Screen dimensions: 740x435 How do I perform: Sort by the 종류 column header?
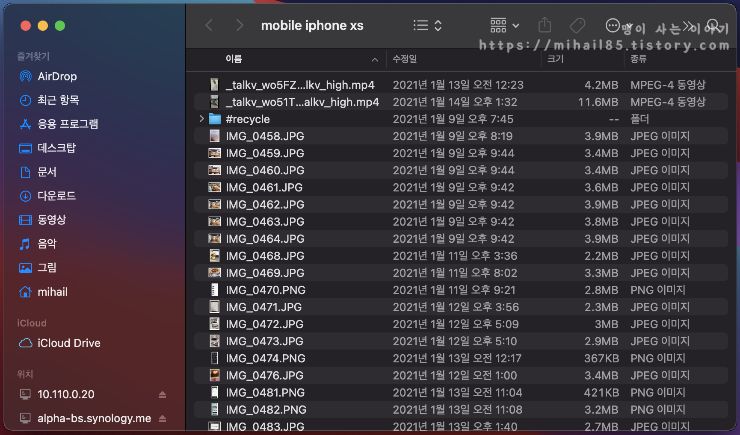tap(639, 59)
